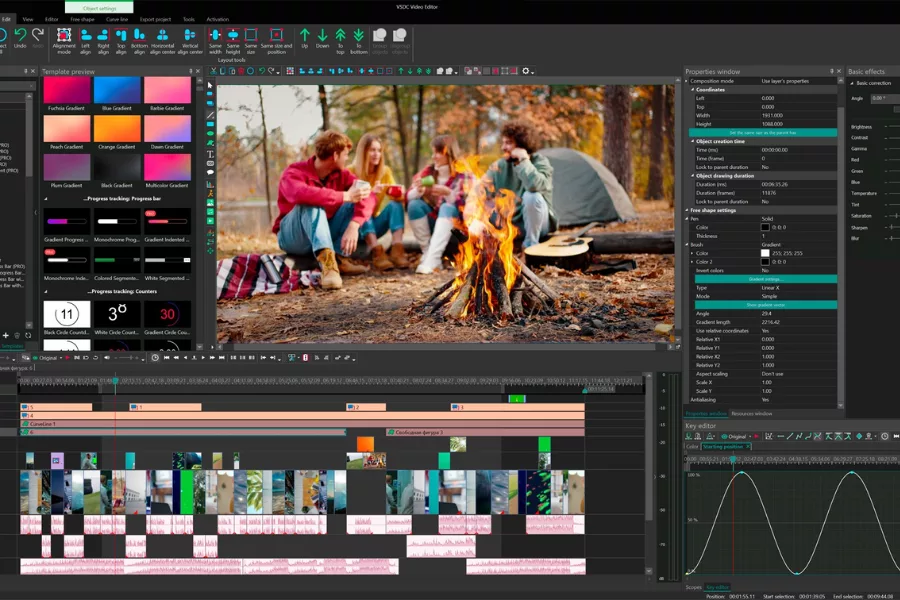900x600 pixels.
Task: Collapse Basic correction section
Action: pos(852,83)
